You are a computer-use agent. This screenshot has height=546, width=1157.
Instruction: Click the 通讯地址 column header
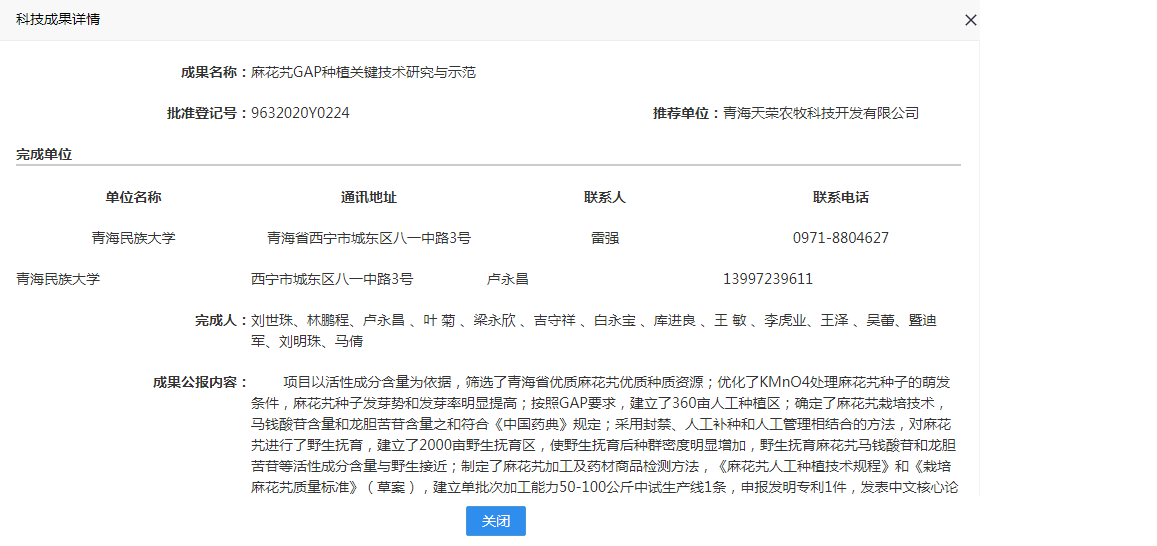[368, 197]
